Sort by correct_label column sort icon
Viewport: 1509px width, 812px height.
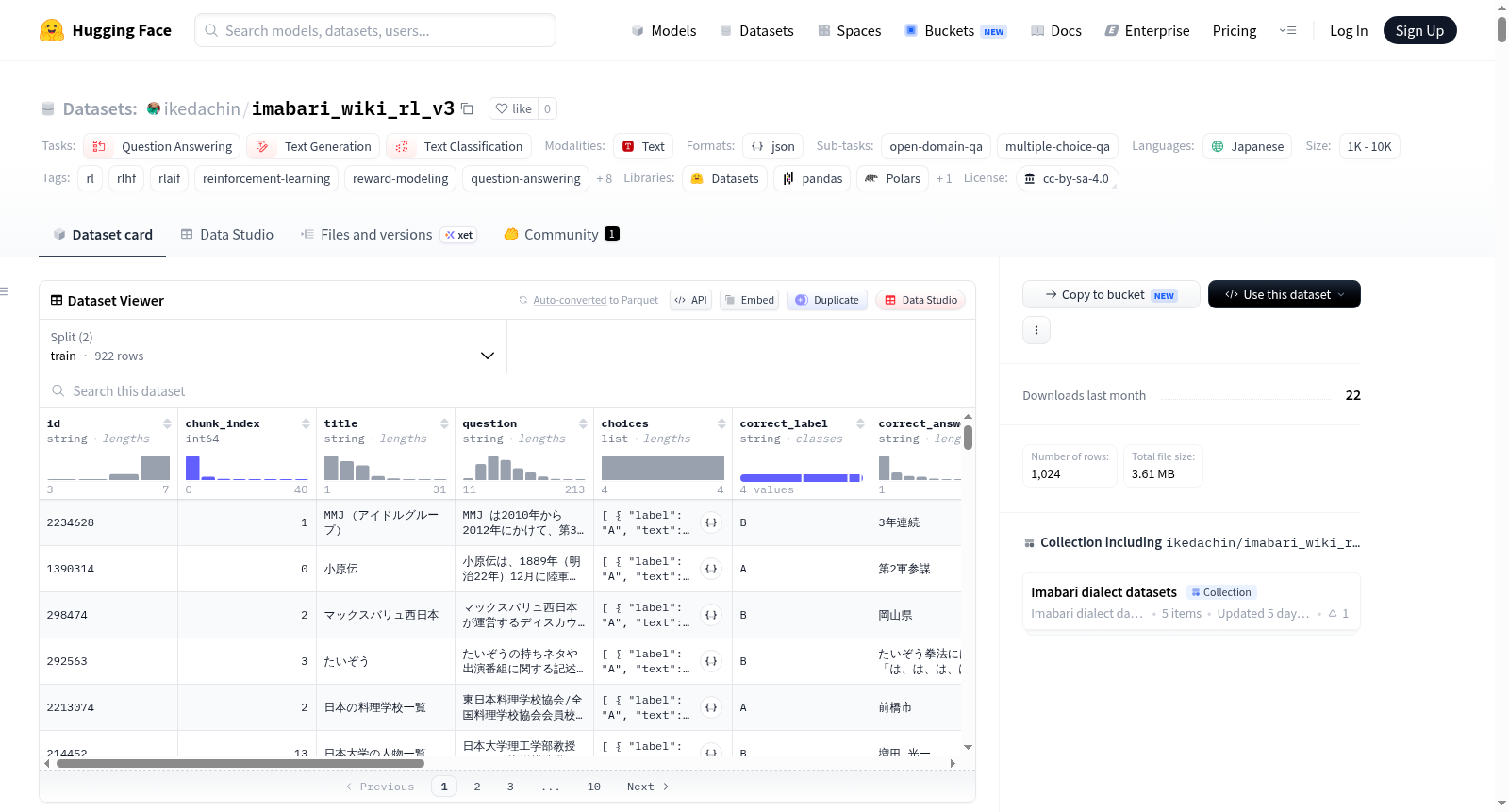point(860,423)
